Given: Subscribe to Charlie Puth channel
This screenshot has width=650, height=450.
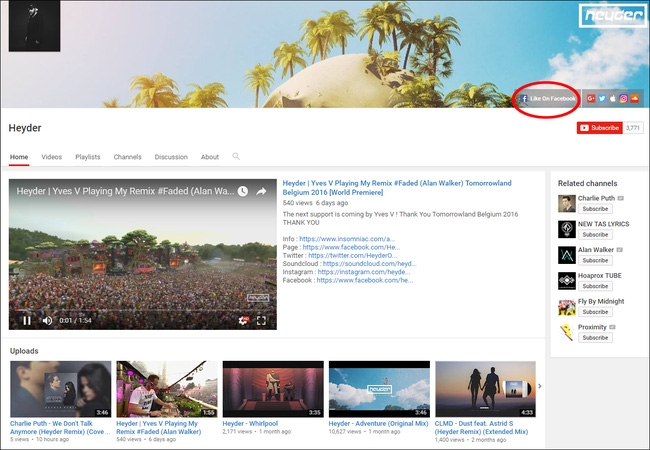Looking at the screenshot, I should 595,209.
